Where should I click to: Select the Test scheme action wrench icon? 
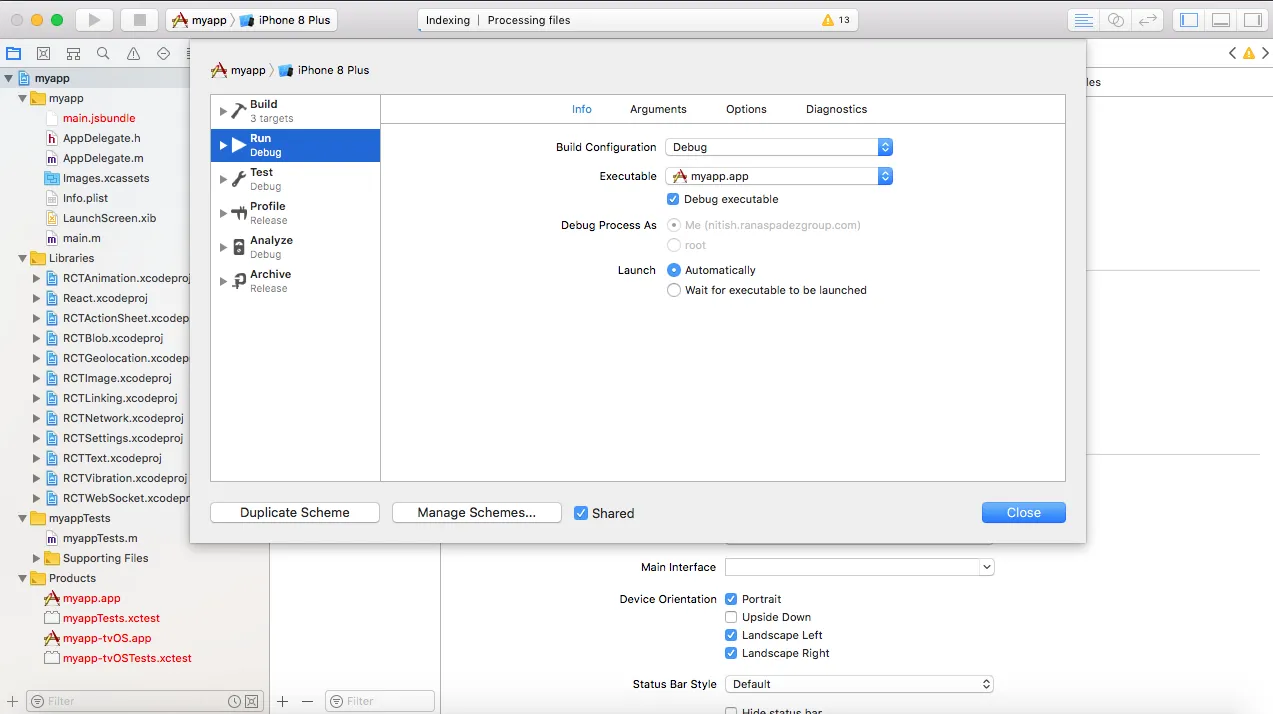pyautogui.click(x=238, y=179)
